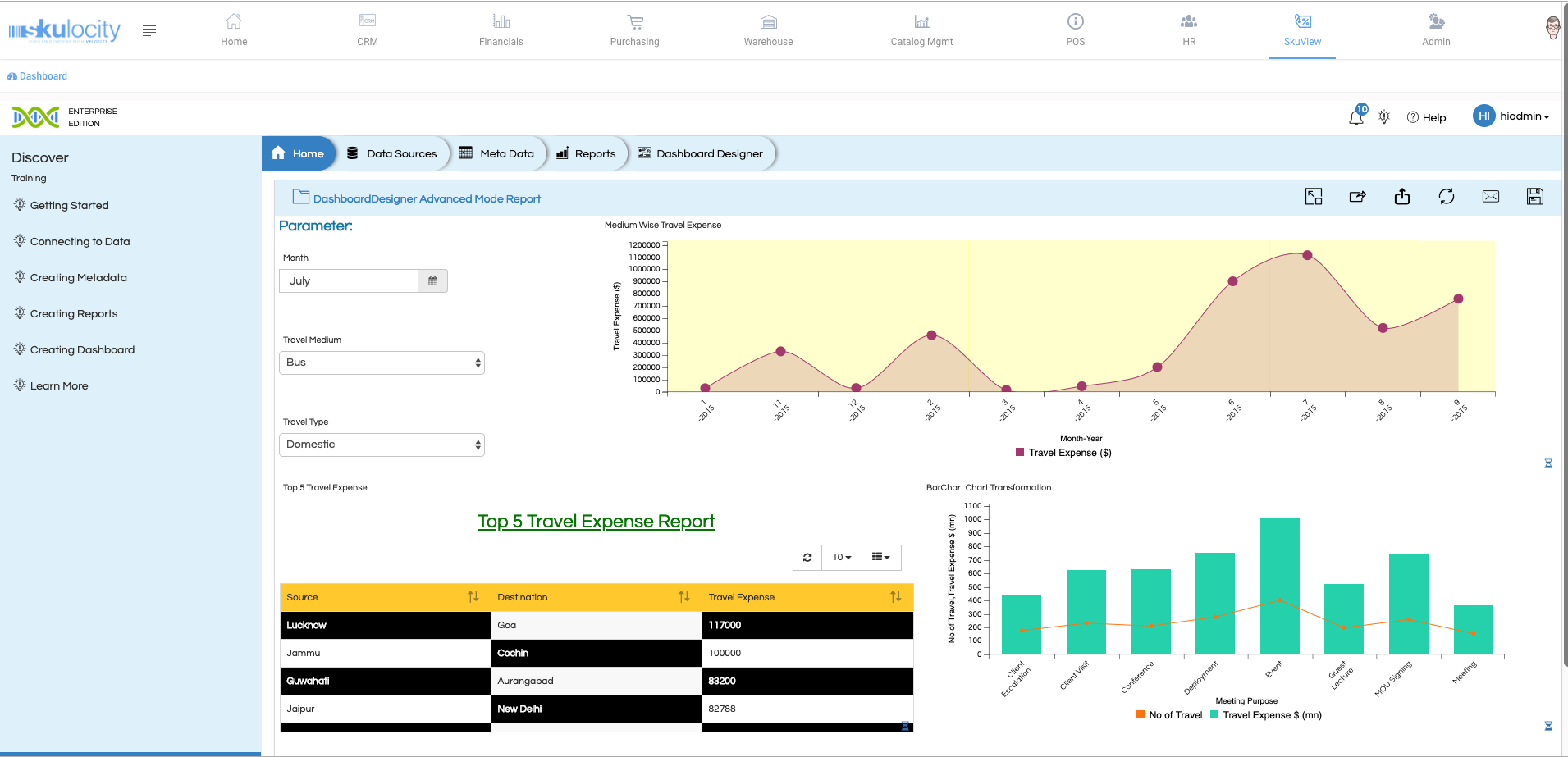The image size is (1568, 757).
Task: Open Getting Started training link
Action: 69,206
